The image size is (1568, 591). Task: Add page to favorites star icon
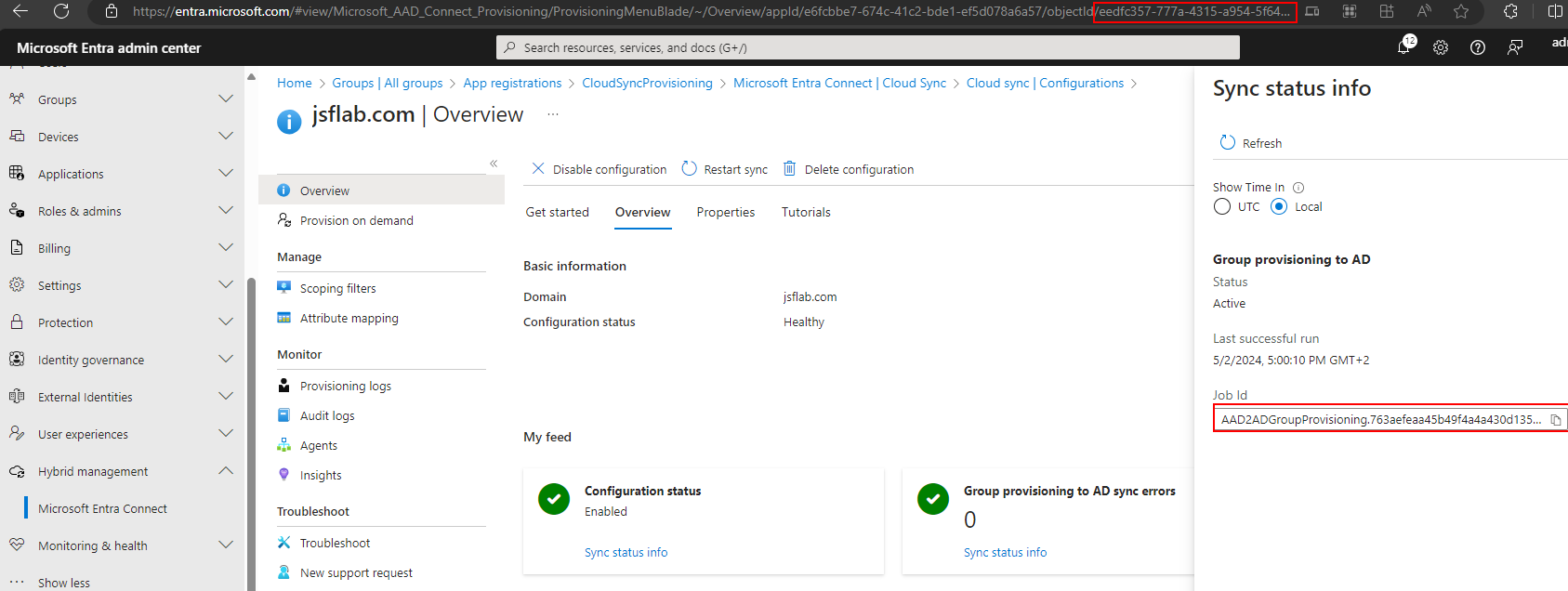point(1461,11)
